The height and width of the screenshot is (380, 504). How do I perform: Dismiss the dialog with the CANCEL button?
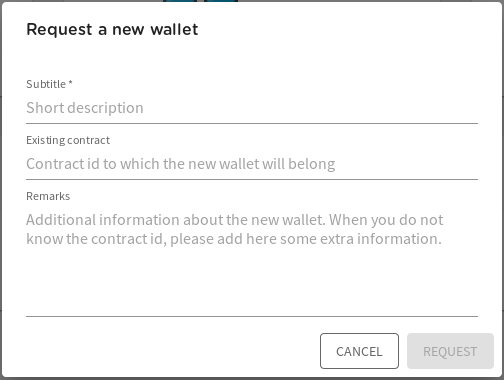(359, 351)
